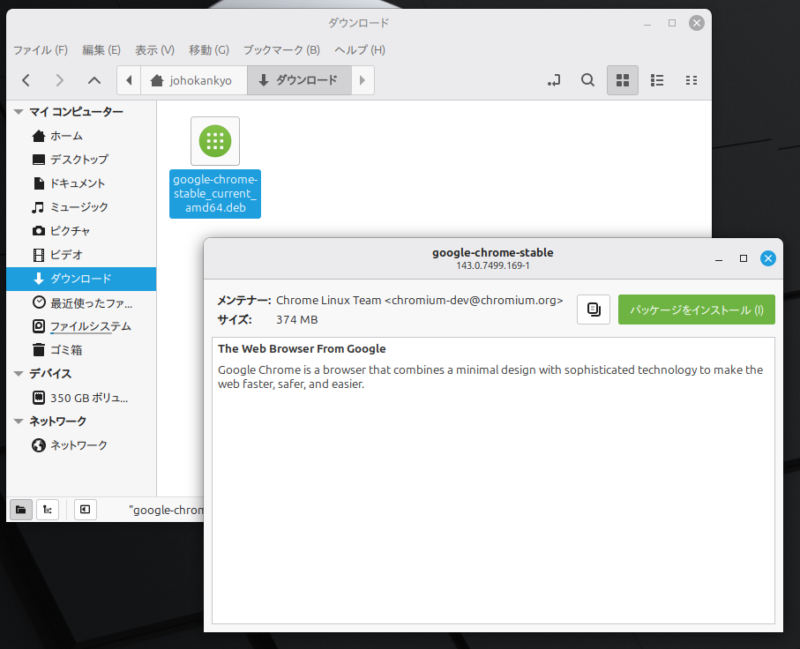
Task: Open ファイルシステム in sidebar
Action: (x=90, y=326)
